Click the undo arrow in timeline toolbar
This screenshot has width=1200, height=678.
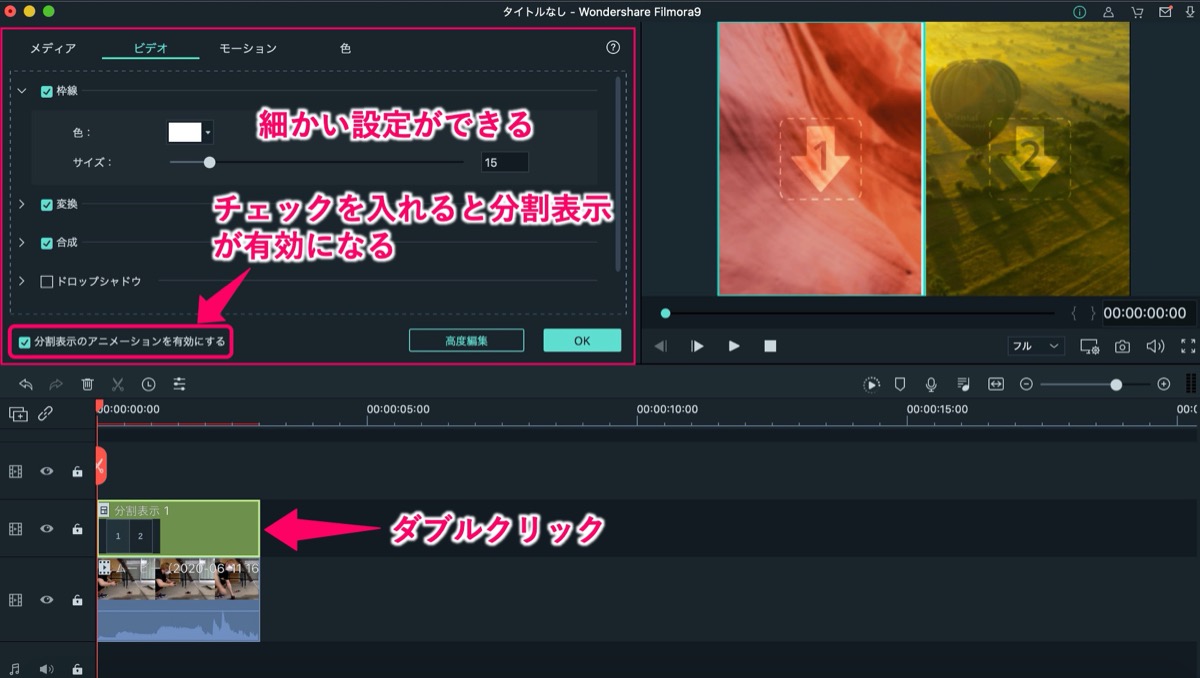[26, 384]
